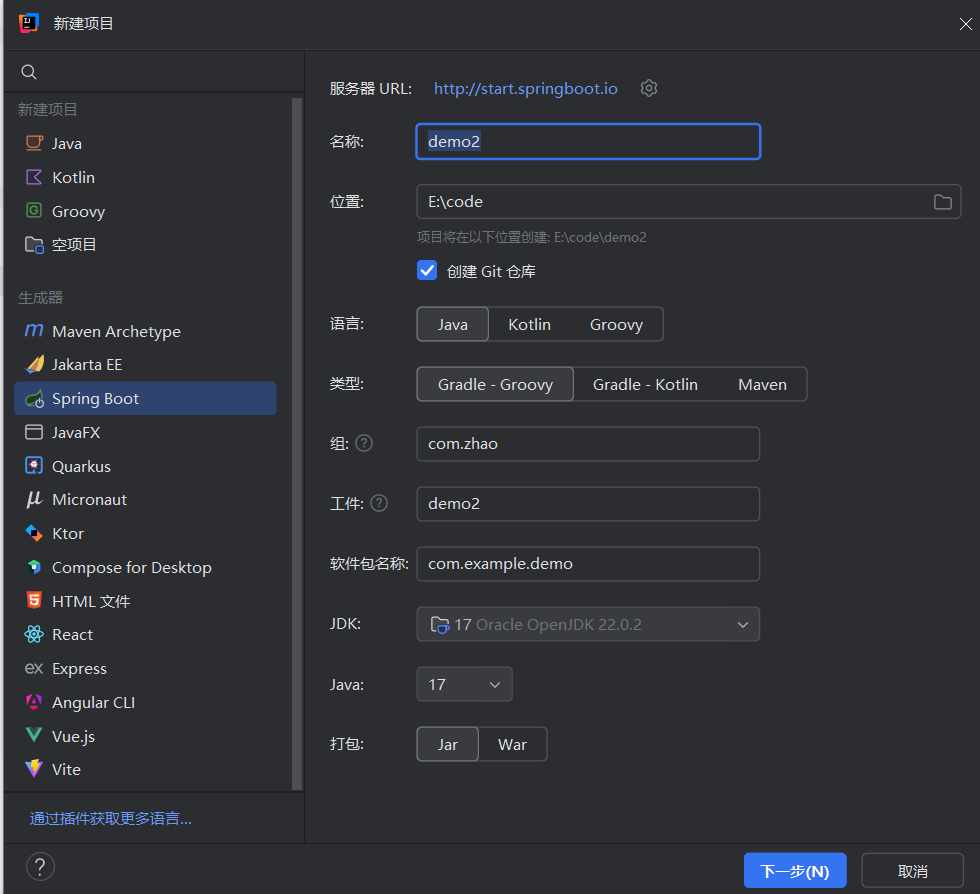Screen dimensions: 980x894
Task: Select JavaFX generator
Action: [145, 432]
